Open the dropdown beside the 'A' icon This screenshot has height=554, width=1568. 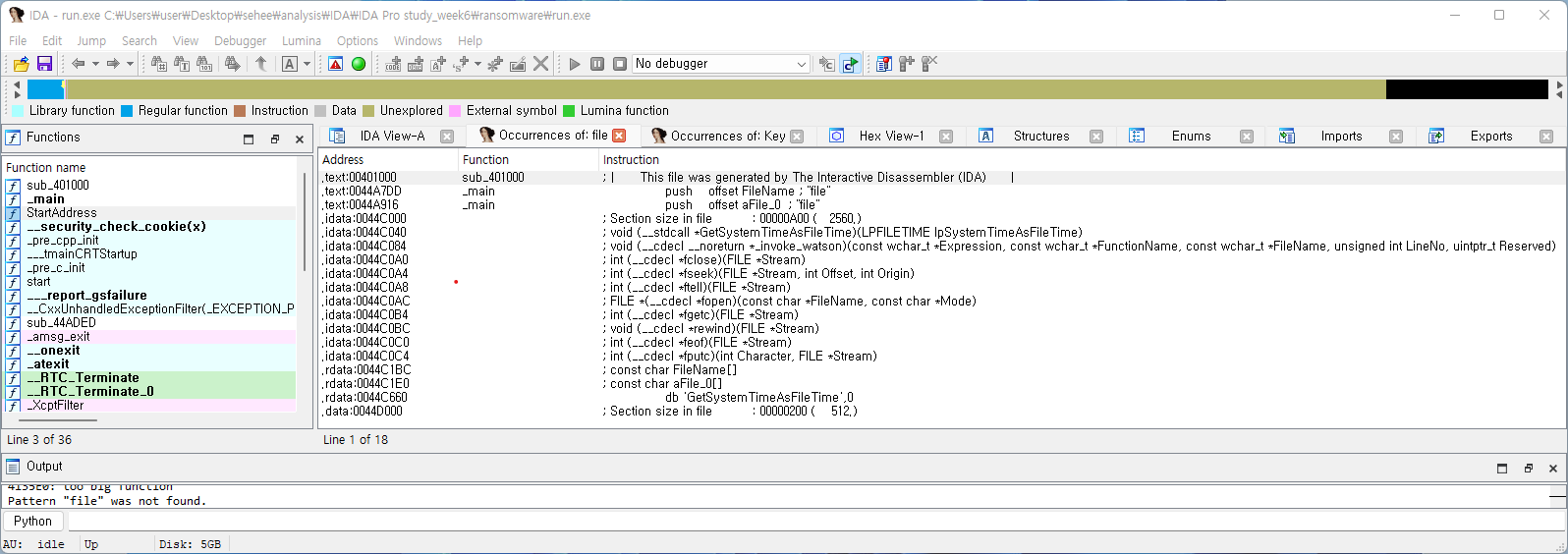(x=307, y=64)
